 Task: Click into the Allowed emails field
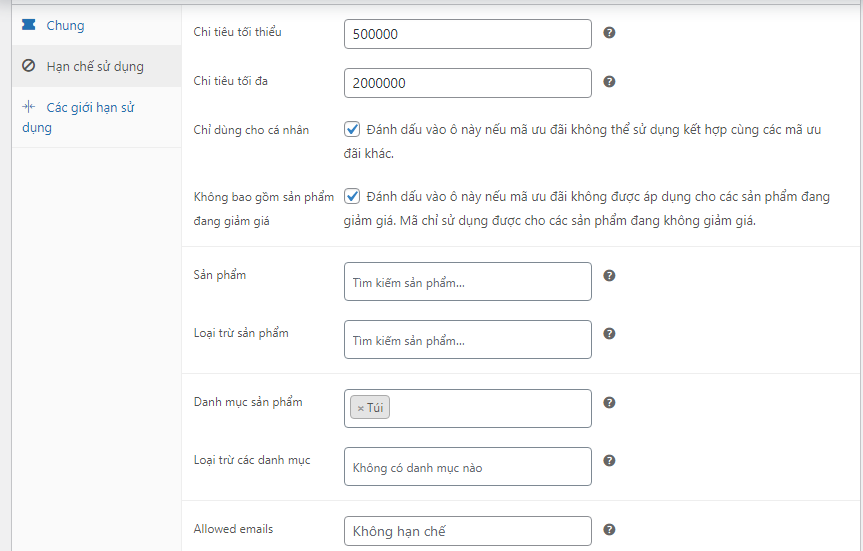467,531
